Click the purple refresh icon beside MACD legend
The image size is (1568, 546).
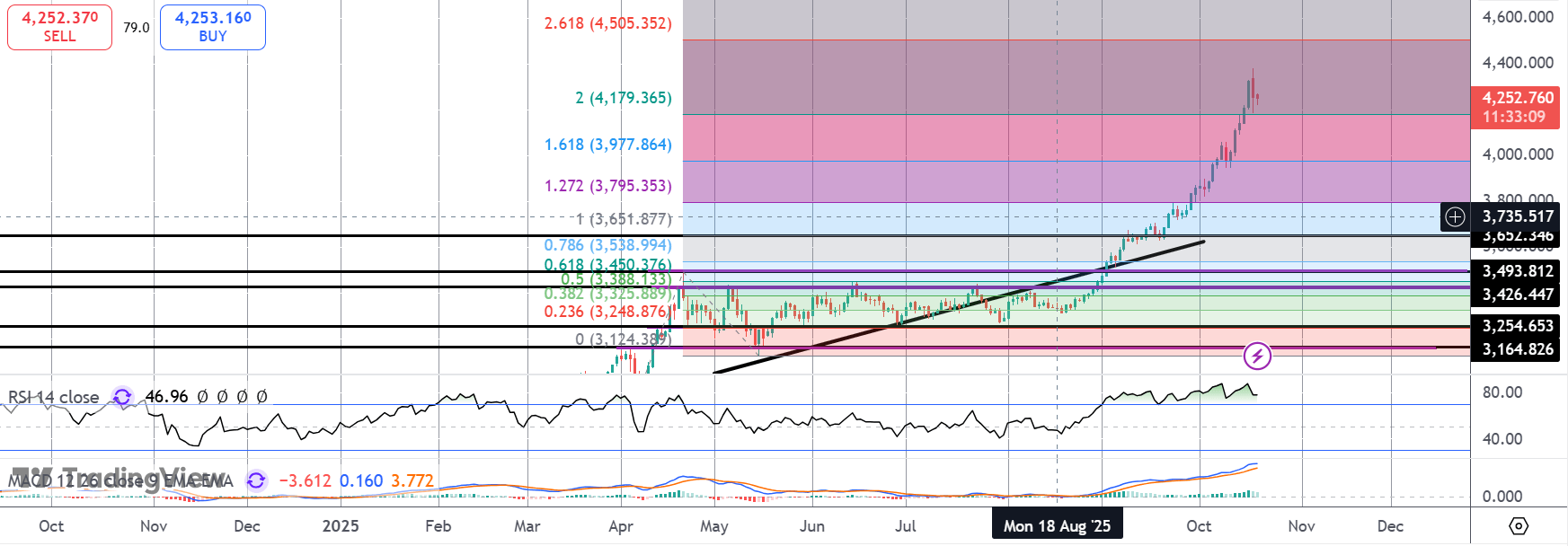pos(256,480)
